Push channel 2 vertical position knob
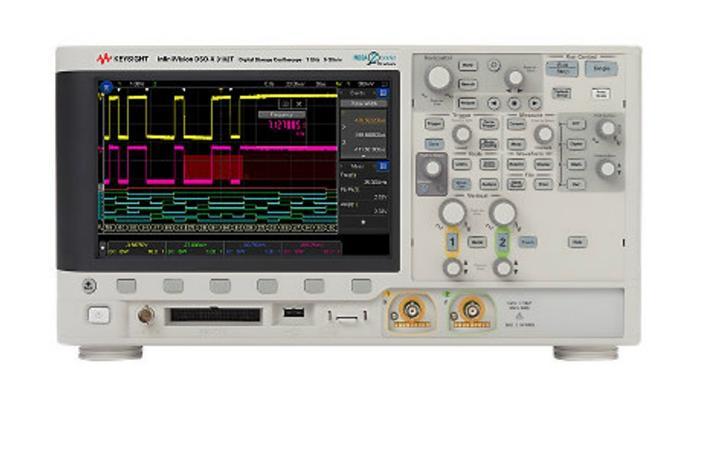 pos(503,268)
